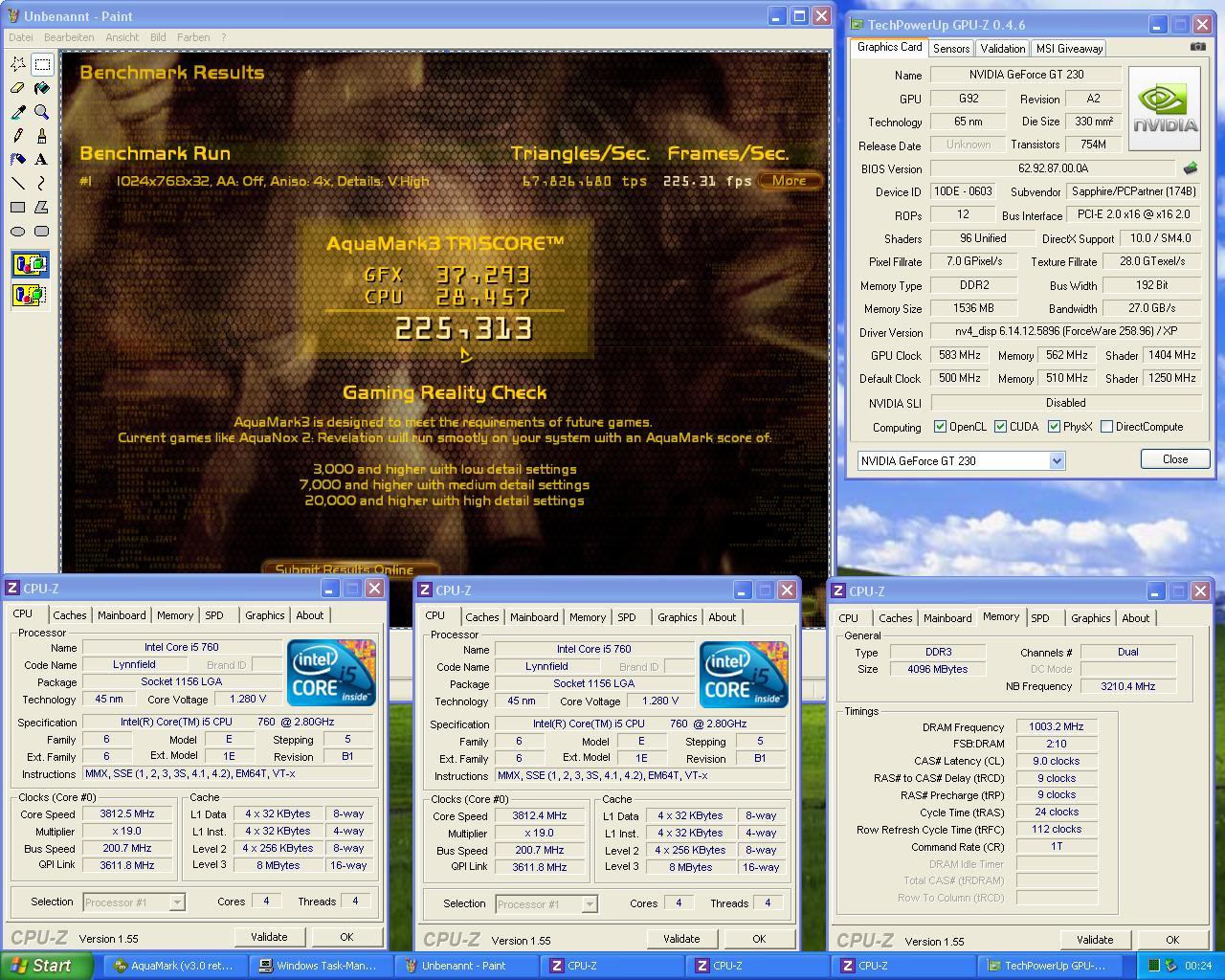Click the Core Speed 3812.5 MHz value
This screenshot has height=980, width=1225.
[x=127, y=813]
